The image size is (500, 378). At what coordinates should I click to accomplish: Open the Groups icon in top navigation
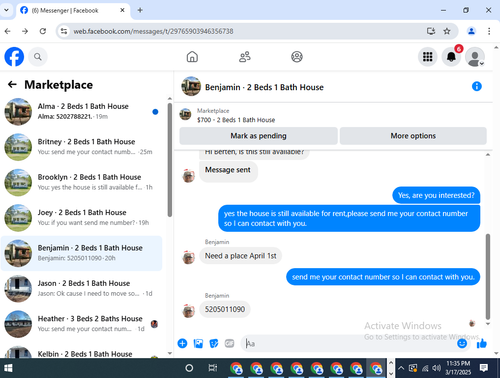(x=297, y=57)
